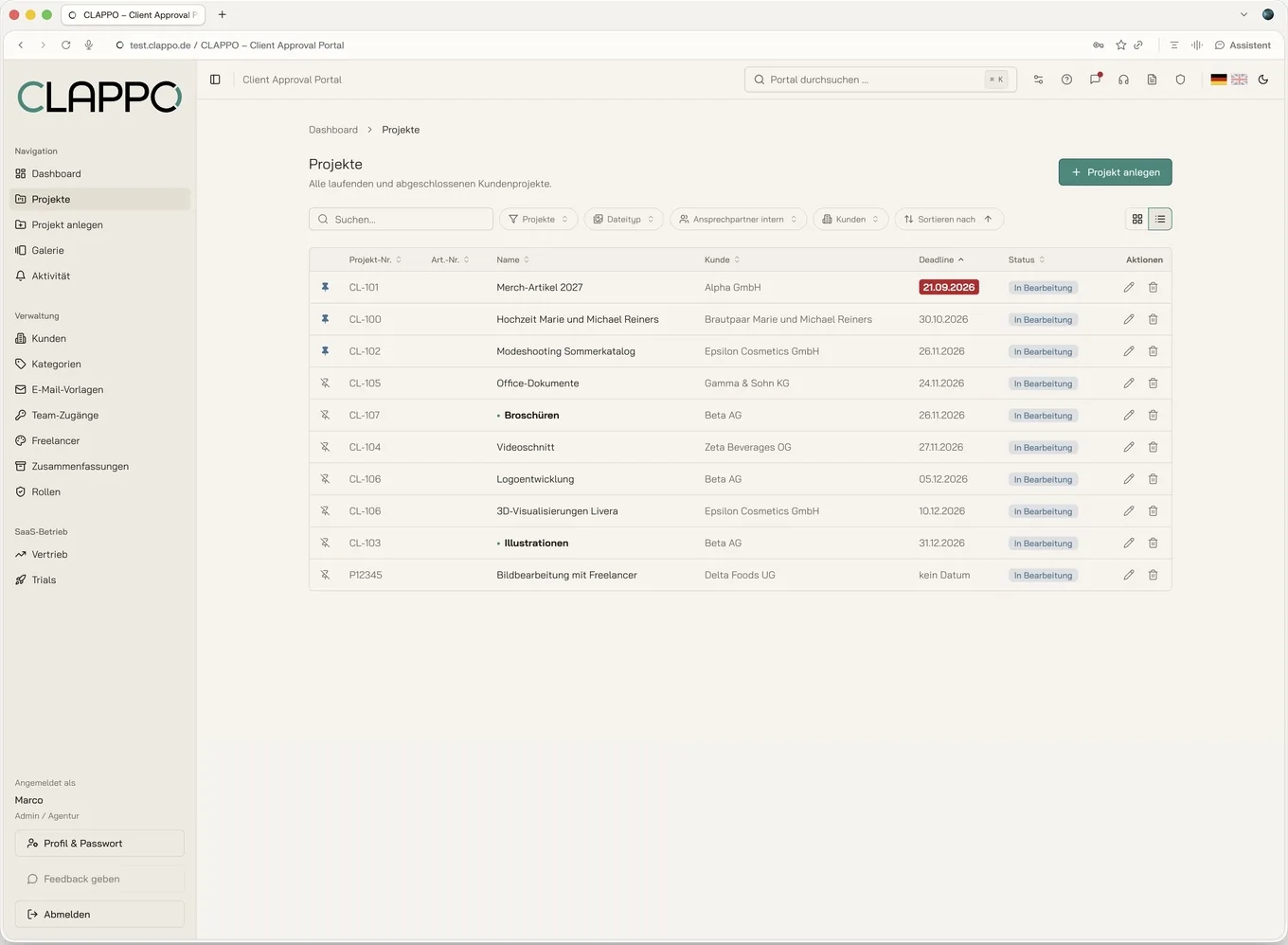Open Profil & Passwort
1288x945 pixels.
(99, 843)
